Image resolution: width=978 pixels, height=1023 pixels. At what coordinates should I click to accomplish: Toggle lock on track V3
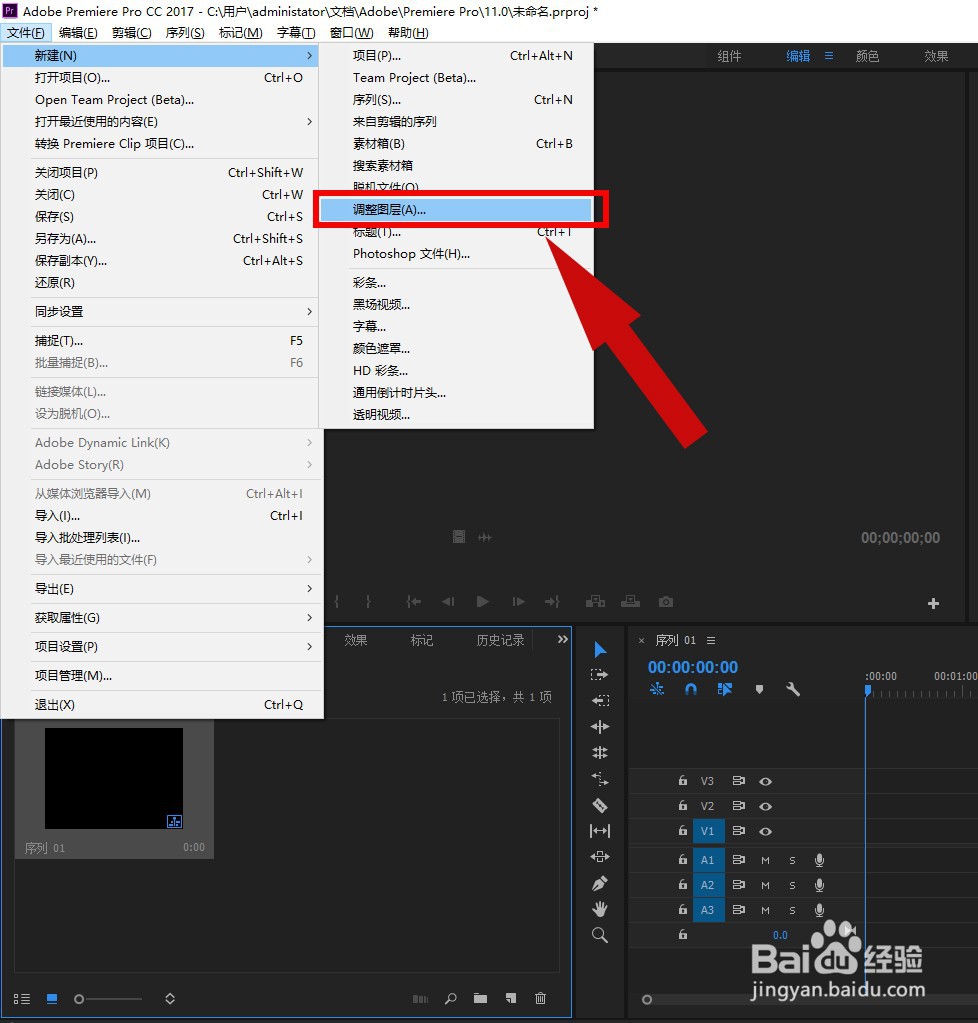pyautogui.click(x=682, y=780)
